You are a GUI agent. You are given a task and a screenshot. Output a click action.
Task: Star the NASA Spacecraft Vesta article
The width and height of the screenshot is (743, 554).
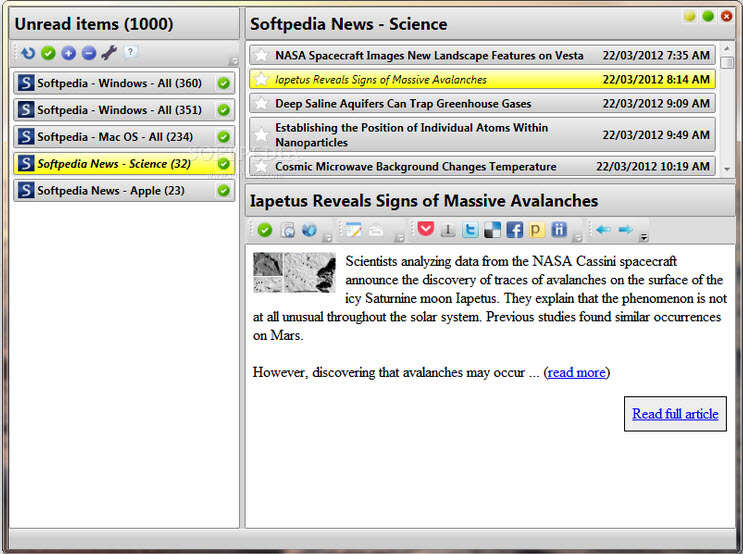pyautogui.click(x=261, y=56)
